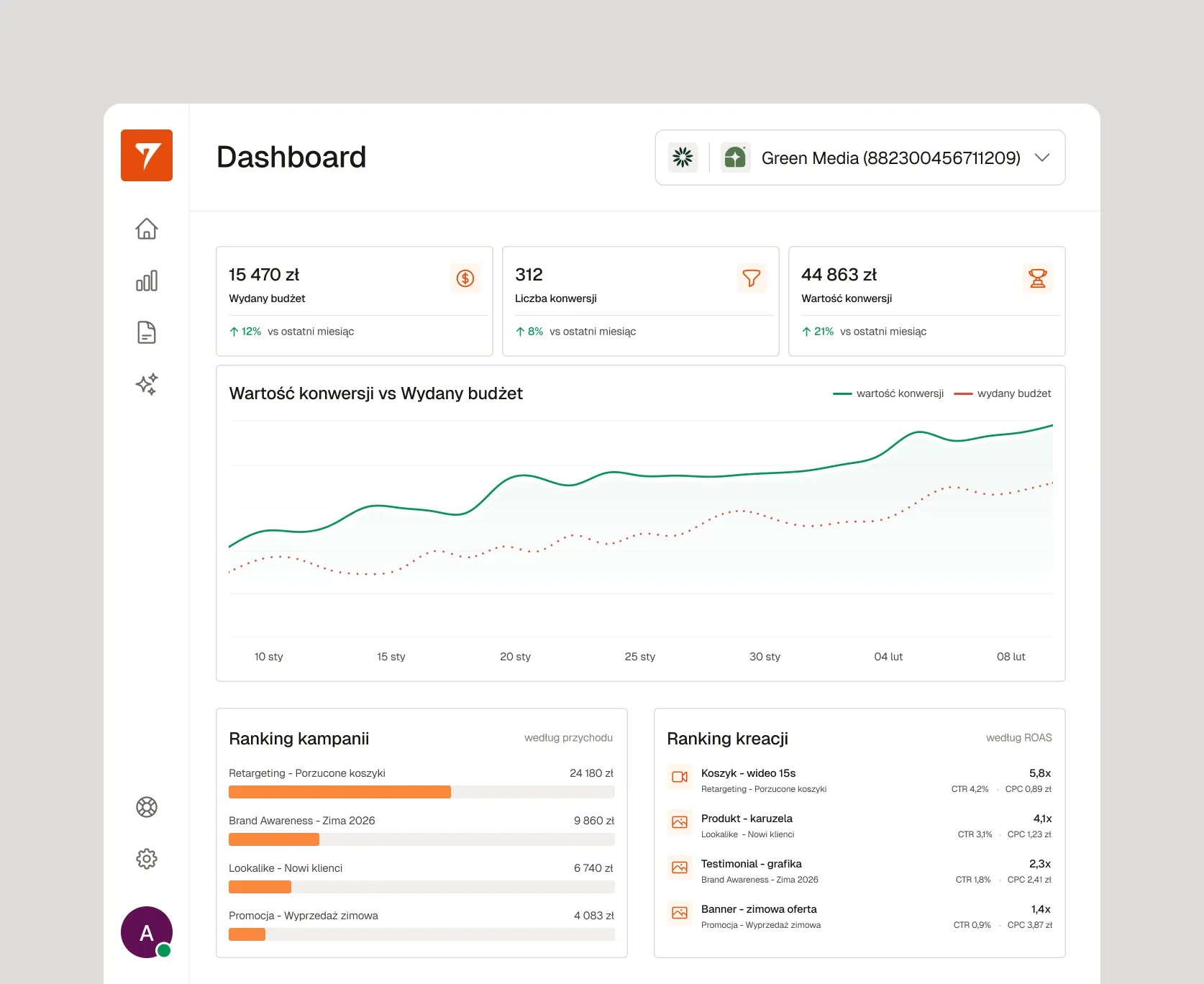The image size is (1204, 984).
Task: Open help via the lifebuoy icon
Action: (x=147, y=807)
